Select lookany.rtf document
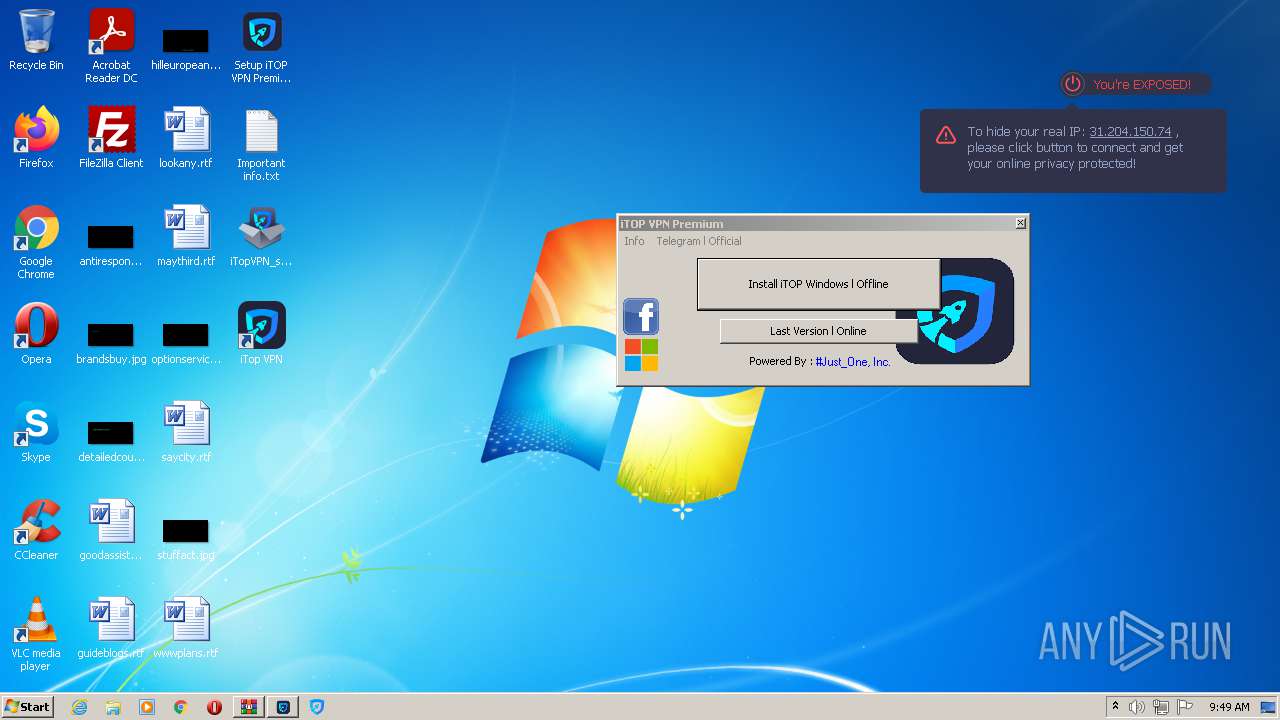Screen dimensions: 1280x720 186,138
